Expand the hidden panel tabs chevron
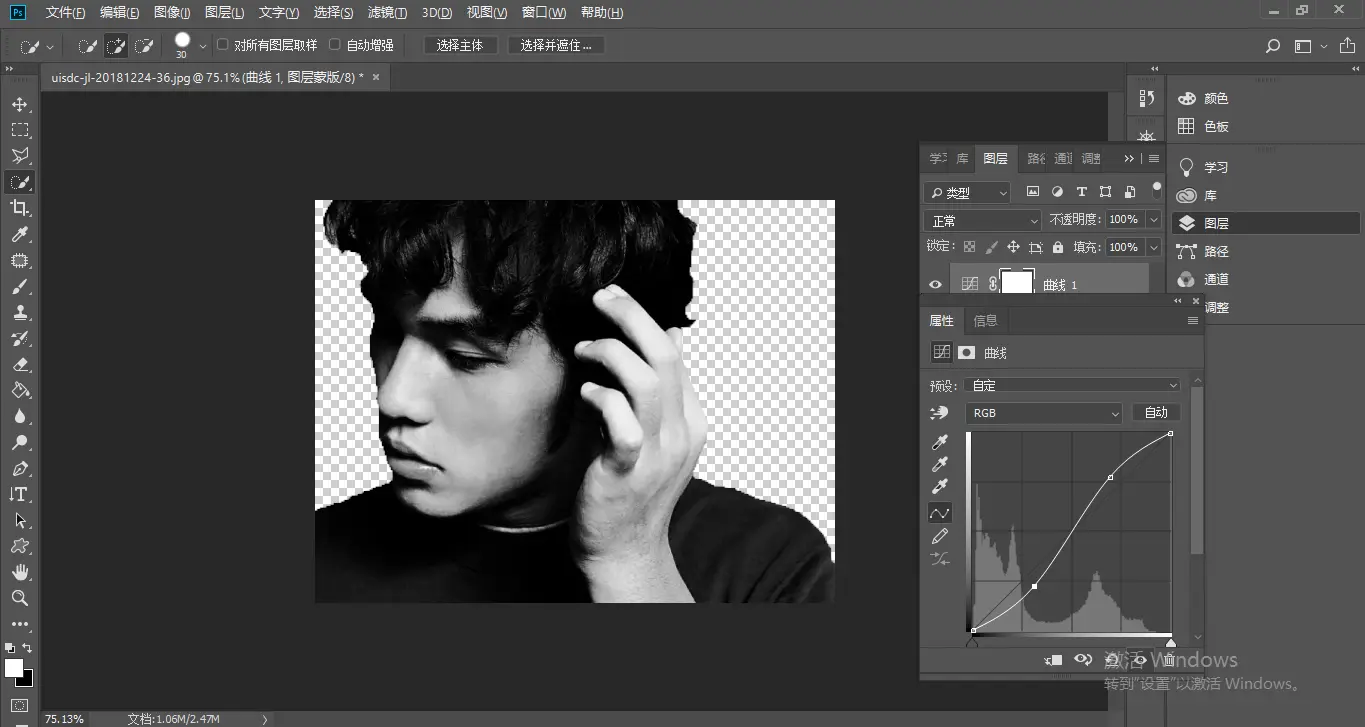Screen dimensions: 1365x727 (x=1129, y=159)
